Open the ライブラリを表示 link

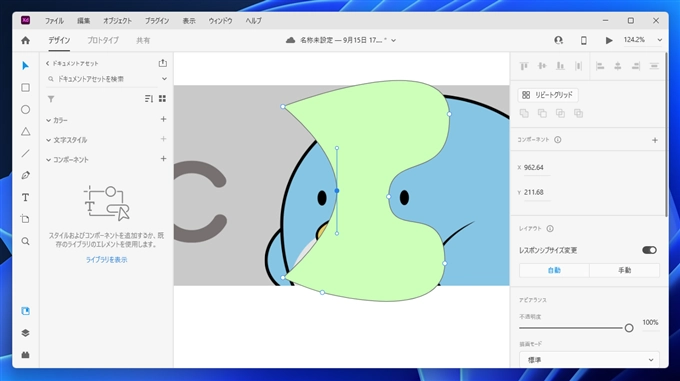point(106,260)
